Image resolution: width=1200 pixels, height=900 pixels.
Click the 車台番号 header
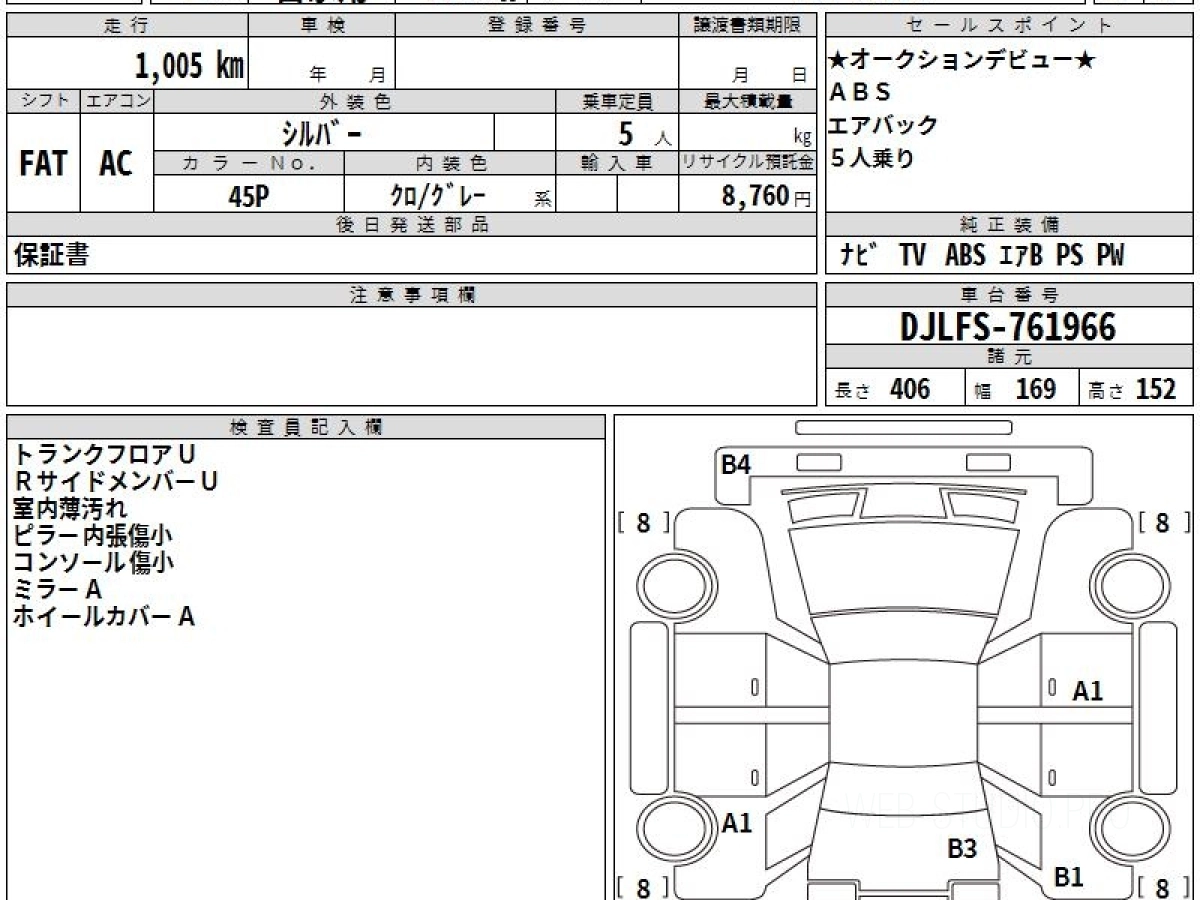pyautogui.click(x=1009, y=295)
